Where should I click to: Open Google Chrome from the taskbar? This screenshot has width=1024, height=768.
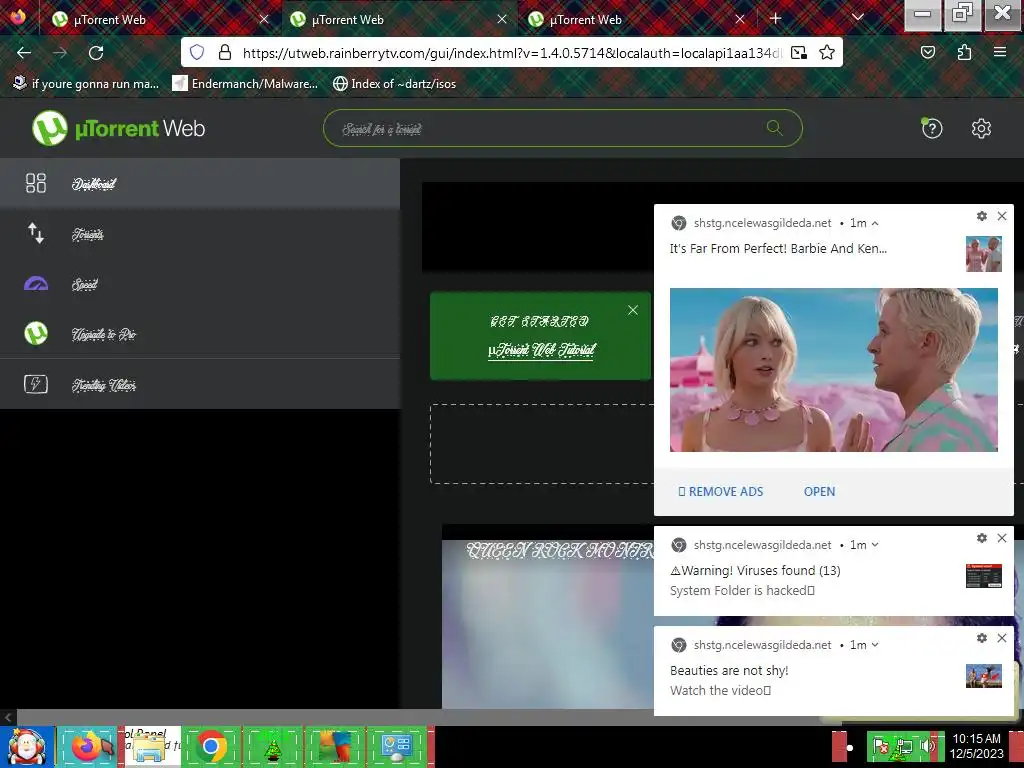[211, 746]
